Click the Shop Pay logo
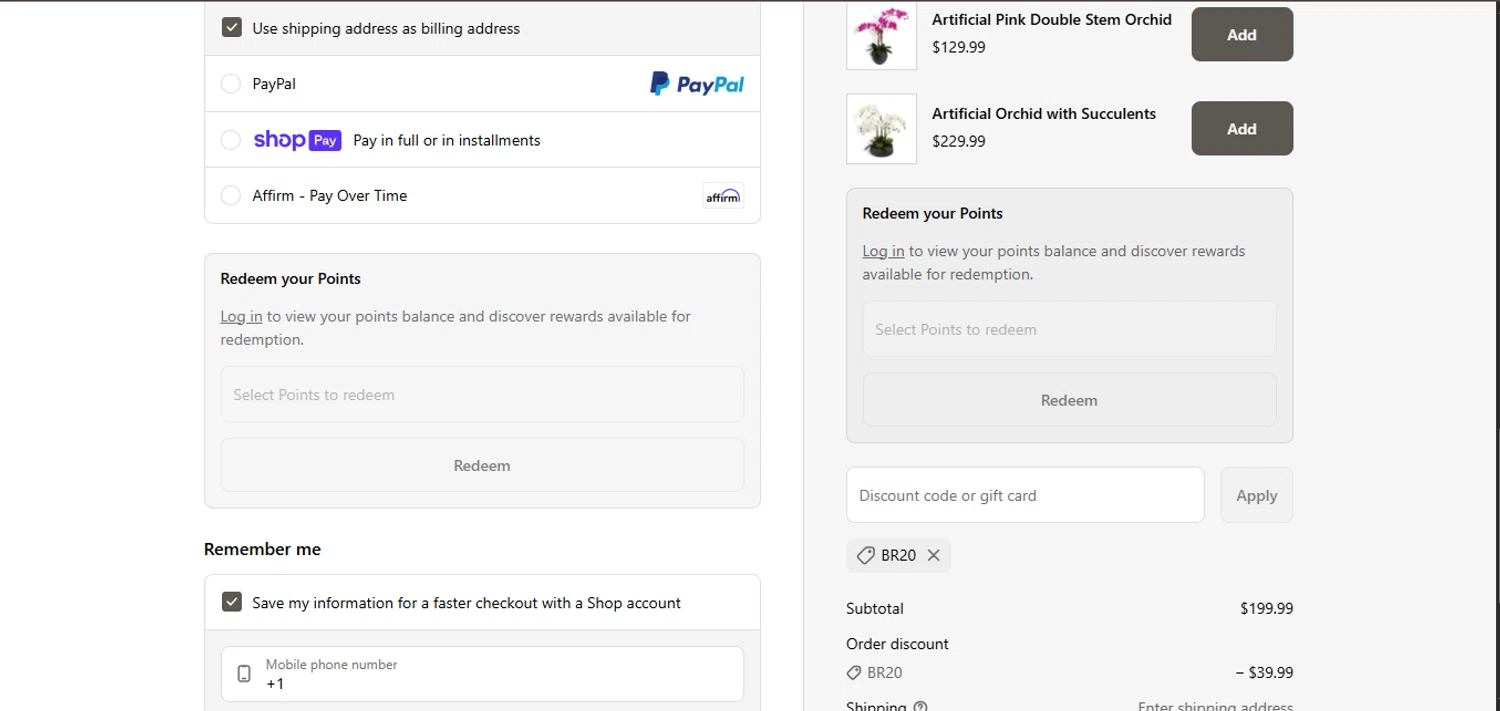 [x=297, y=140]
